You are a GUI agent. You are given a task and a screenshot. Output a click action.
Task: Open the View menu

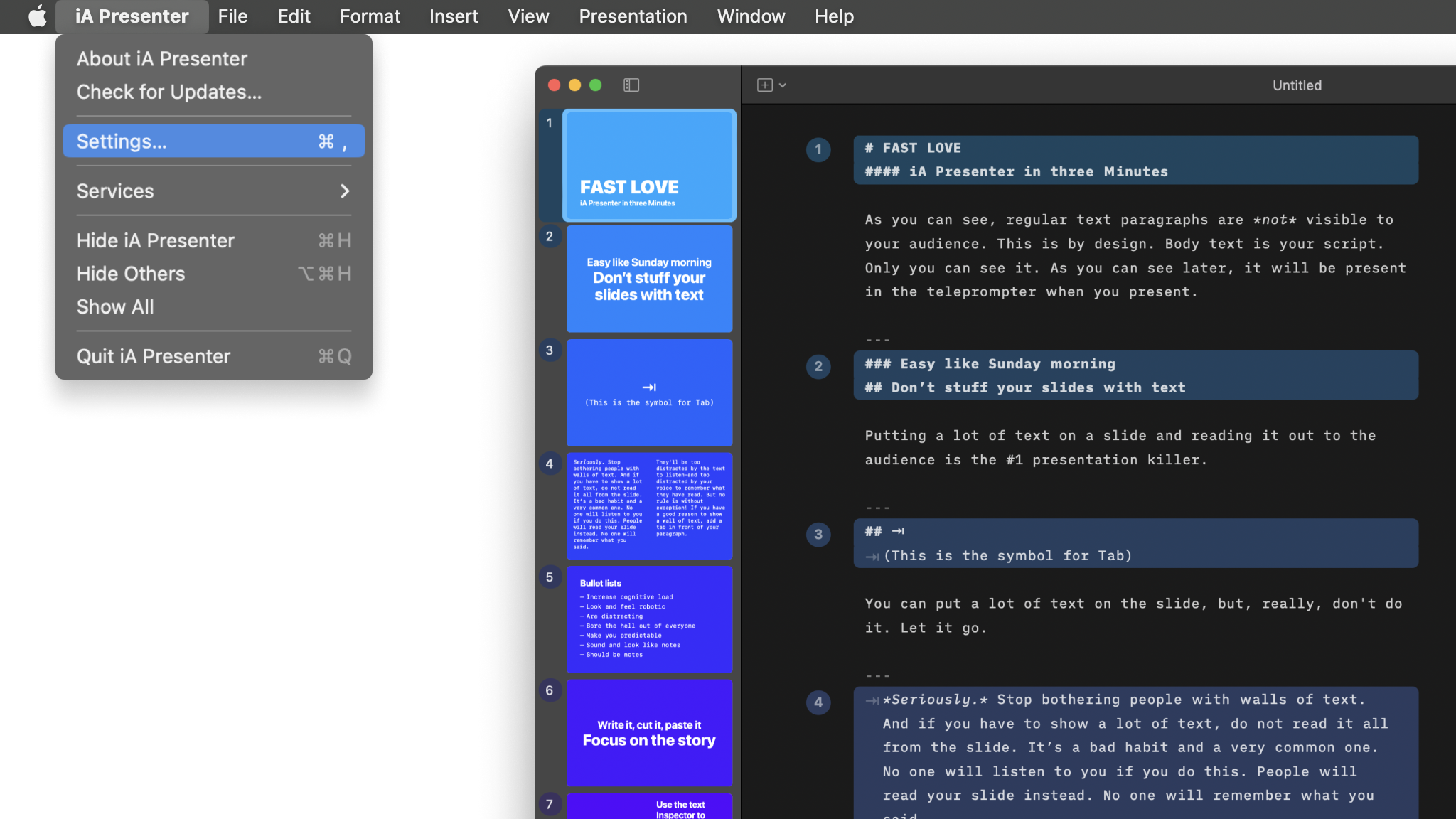click(528, 16)
